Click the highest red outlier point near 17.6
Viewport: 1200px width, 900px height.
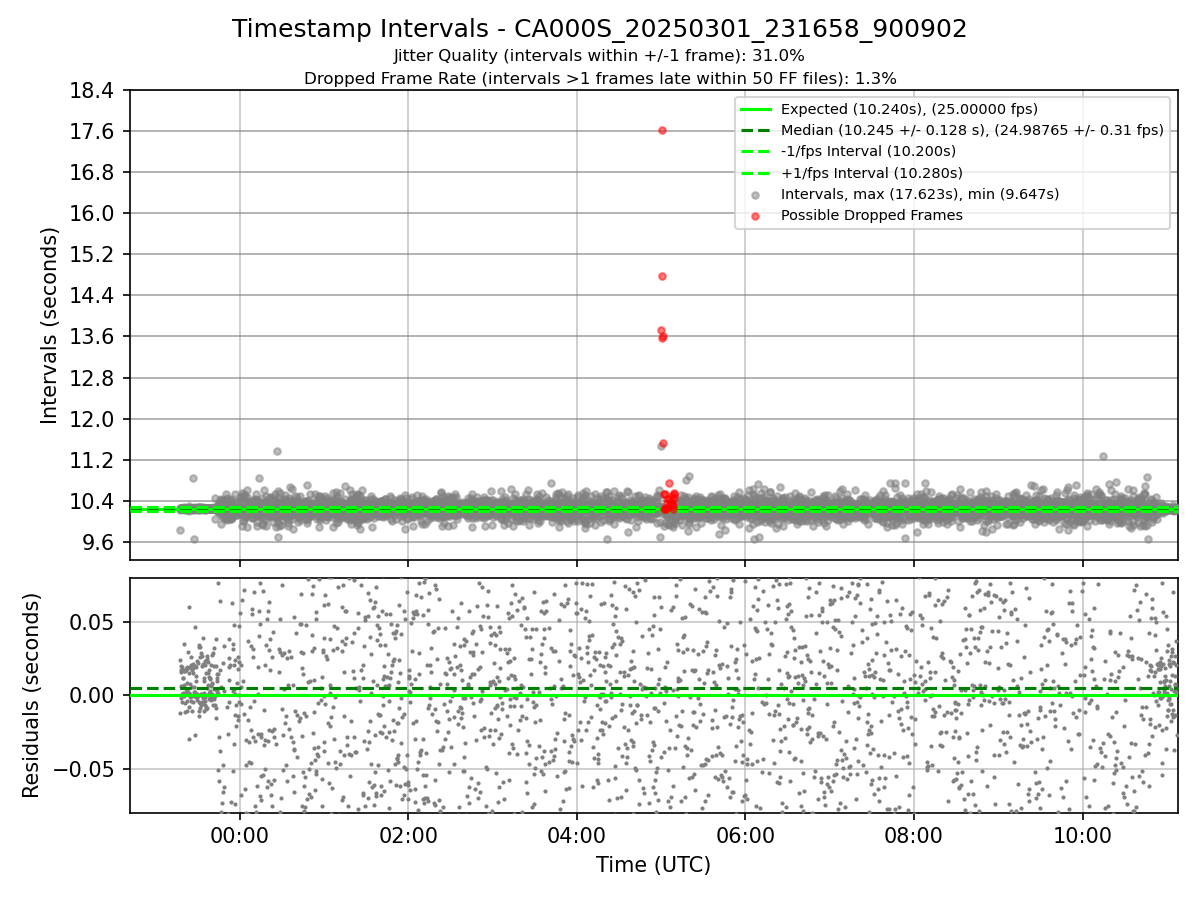point(662,130)
